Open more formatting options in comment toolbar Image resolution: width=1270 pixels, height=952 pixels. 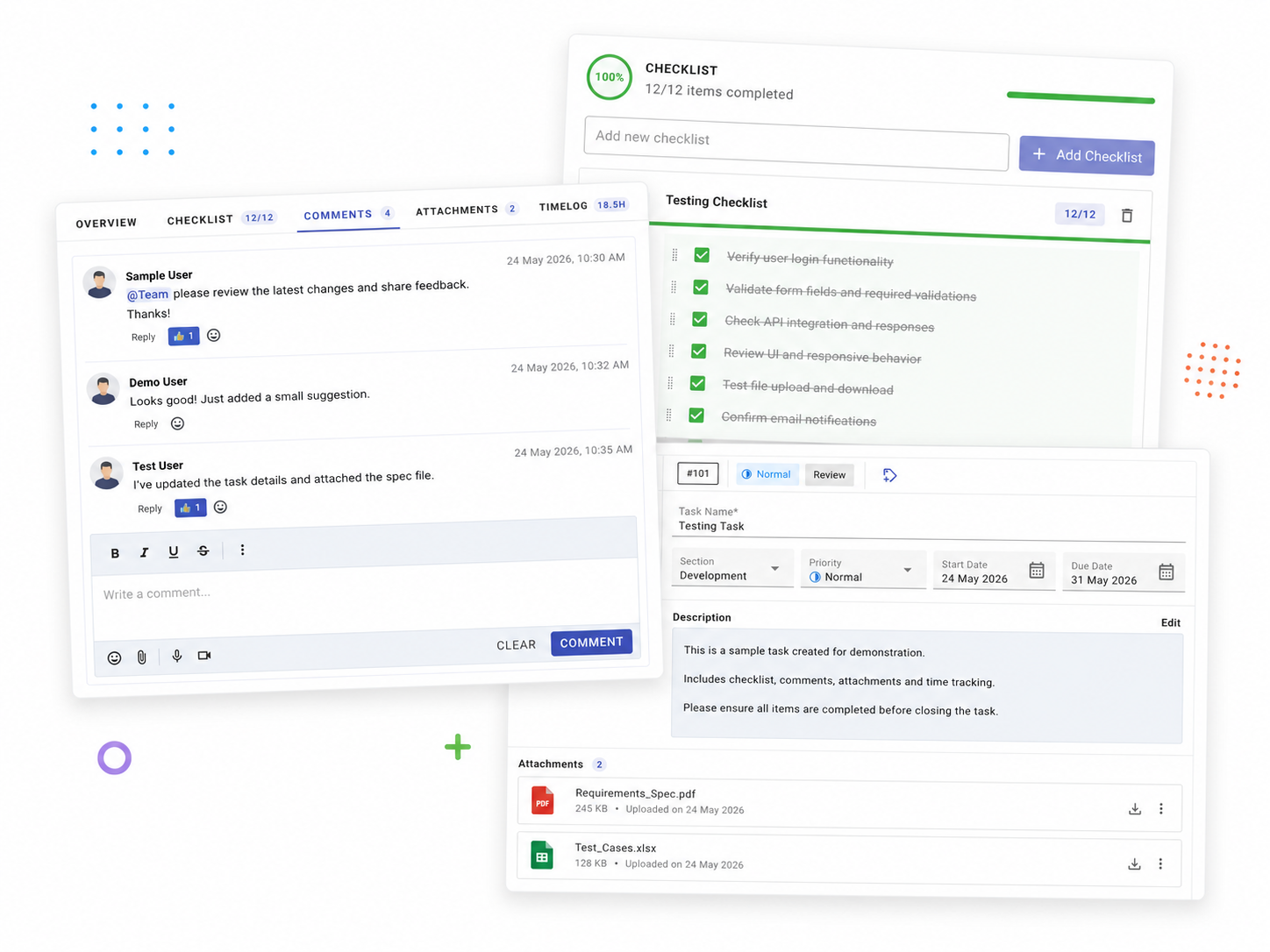243,550
